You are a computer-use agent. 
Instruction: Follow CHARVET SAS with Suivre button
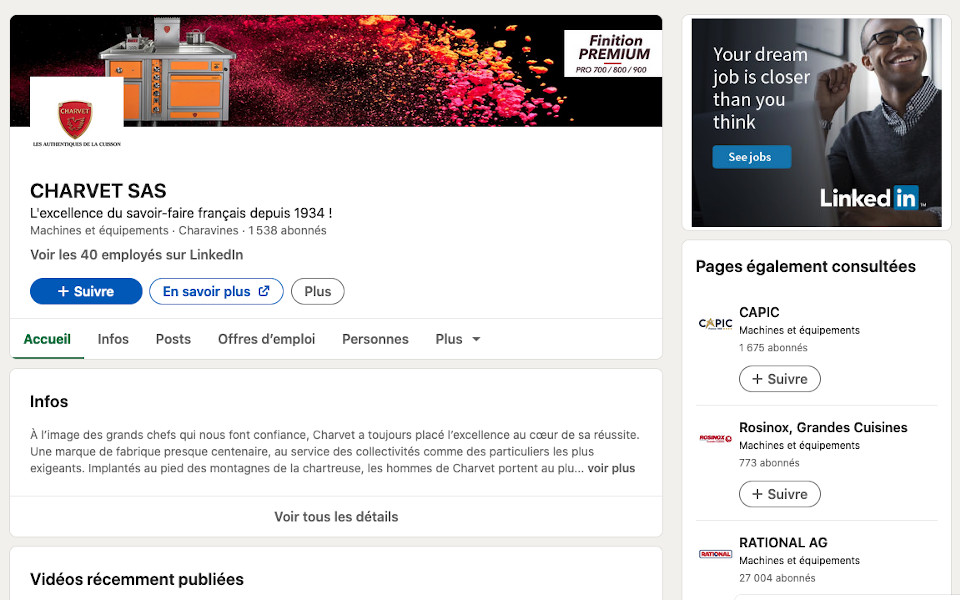(x=86, y=291)
